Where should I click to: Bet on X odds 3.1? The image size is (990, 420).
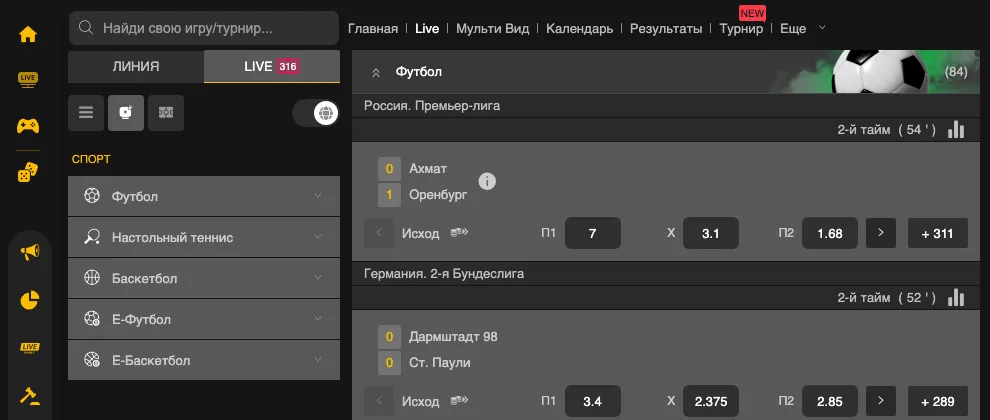pos(710,233)
